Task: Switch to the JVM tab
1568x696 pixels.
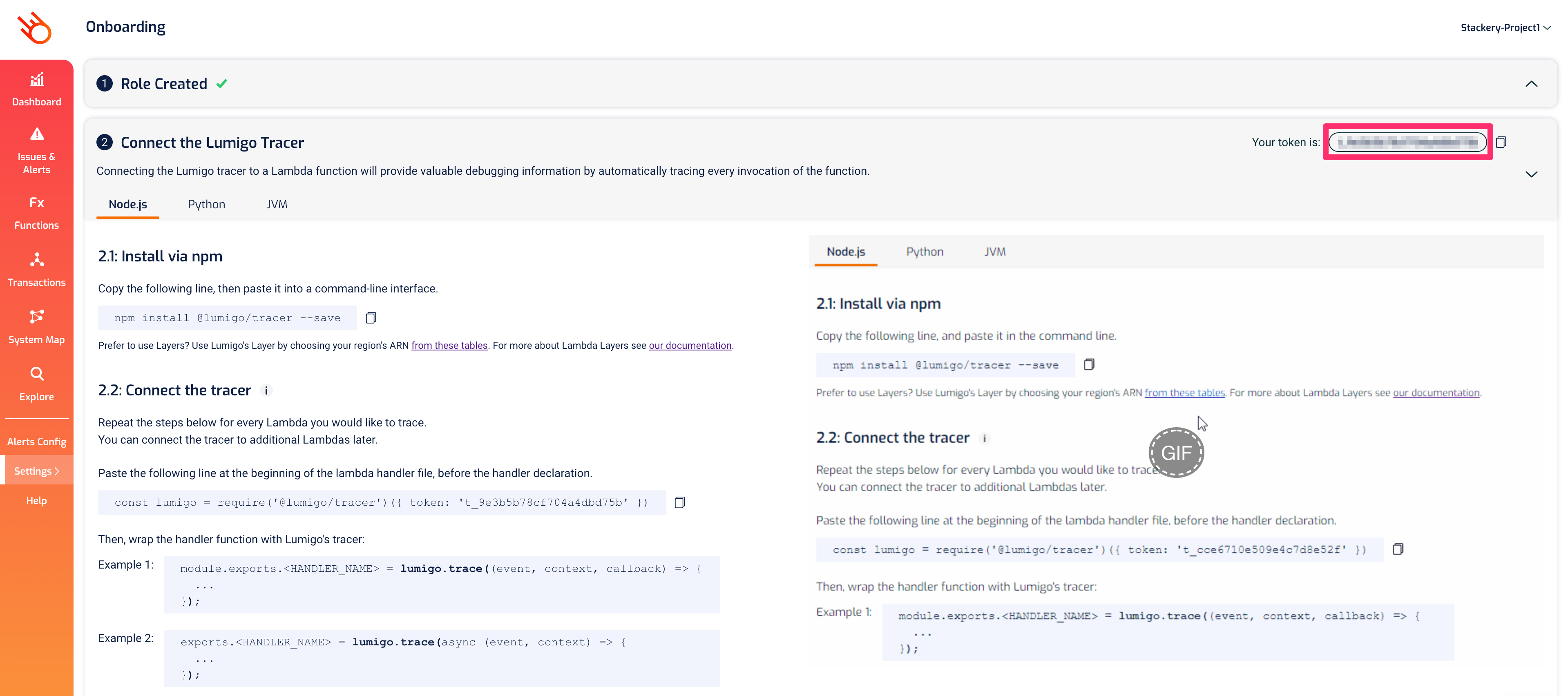Action: (x=277, y=205)
